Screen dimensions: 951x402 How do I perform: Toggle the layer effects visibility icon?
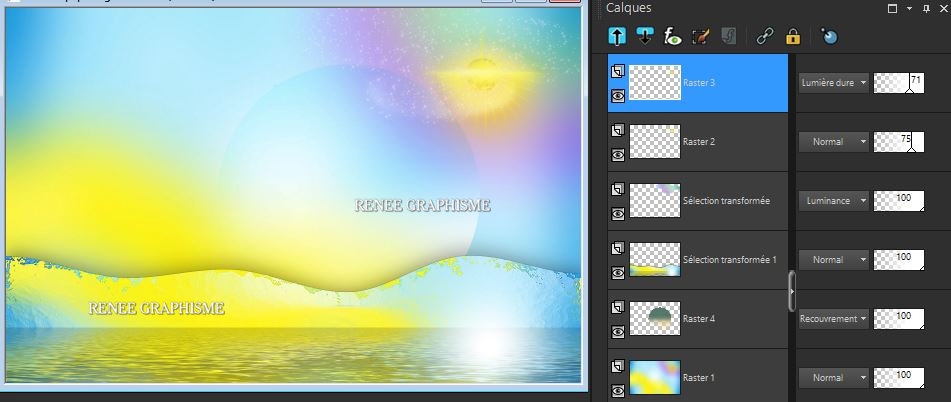(673, 36)
